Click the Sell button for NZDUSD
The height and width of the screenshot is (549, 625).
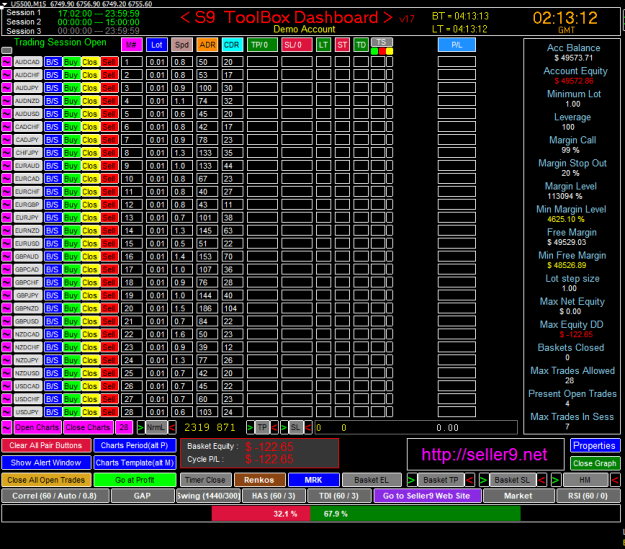coord(109,373)
